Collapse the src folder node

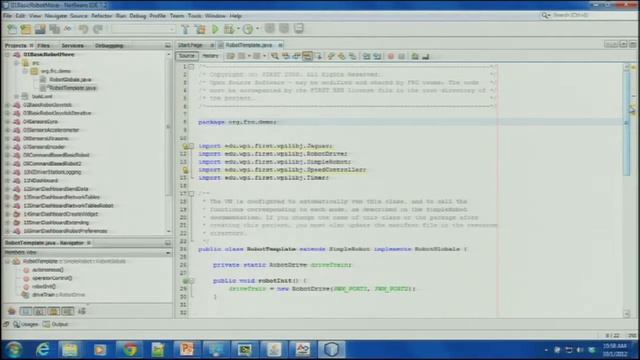(16, 63)
